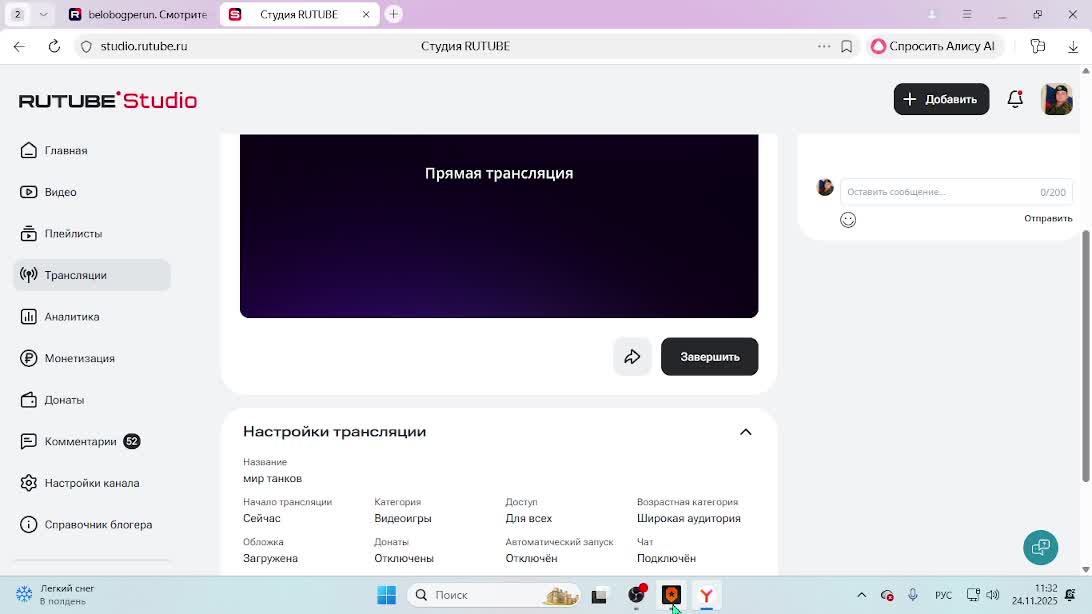Open Yandex Browser from taskbar
The height and width of the screenshot is (614, 1092).
pyautogui.click(x=706, y=595)
